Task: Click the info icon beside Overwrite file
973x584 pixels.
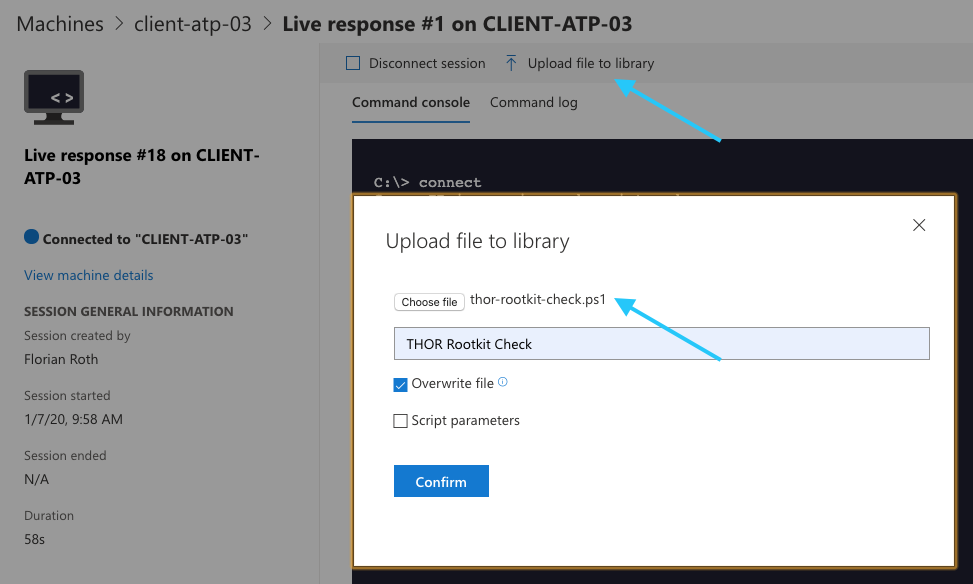Action: [503, 382]
